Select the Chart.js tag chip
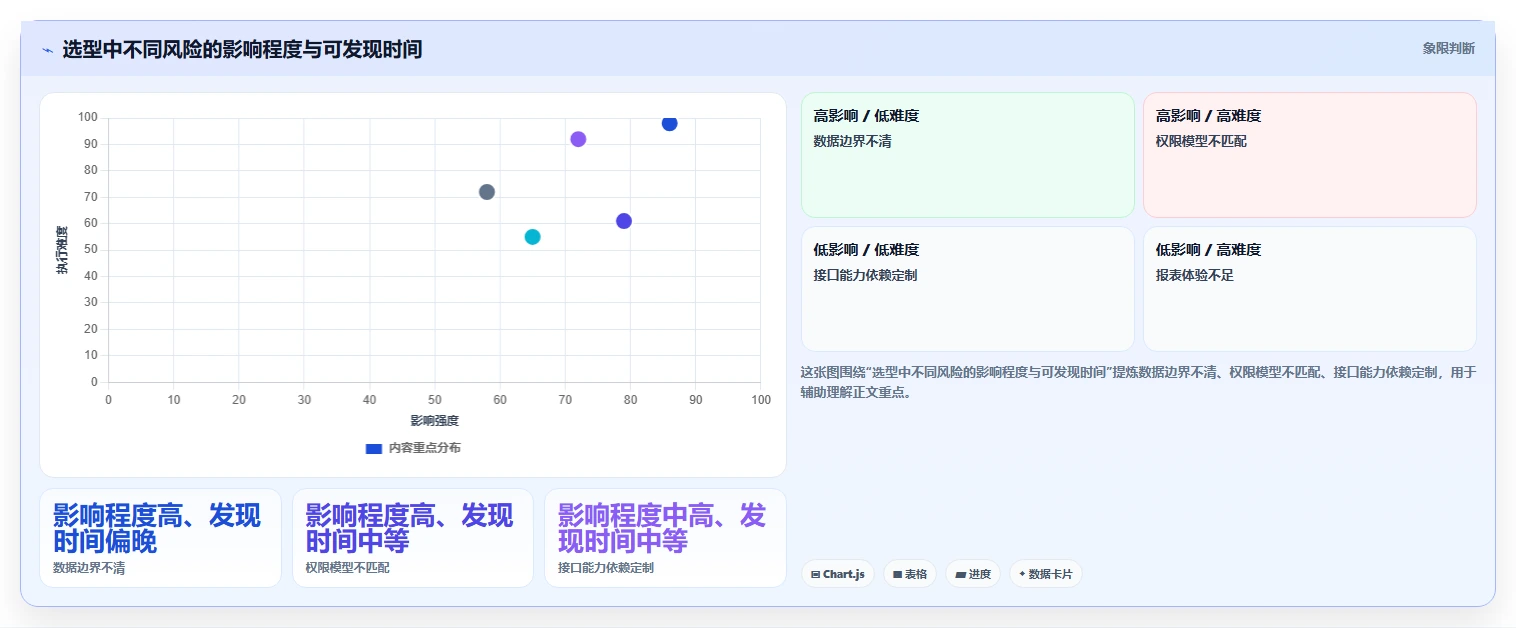The width and height of the screenshot is (1516, 628). (838, 574)
